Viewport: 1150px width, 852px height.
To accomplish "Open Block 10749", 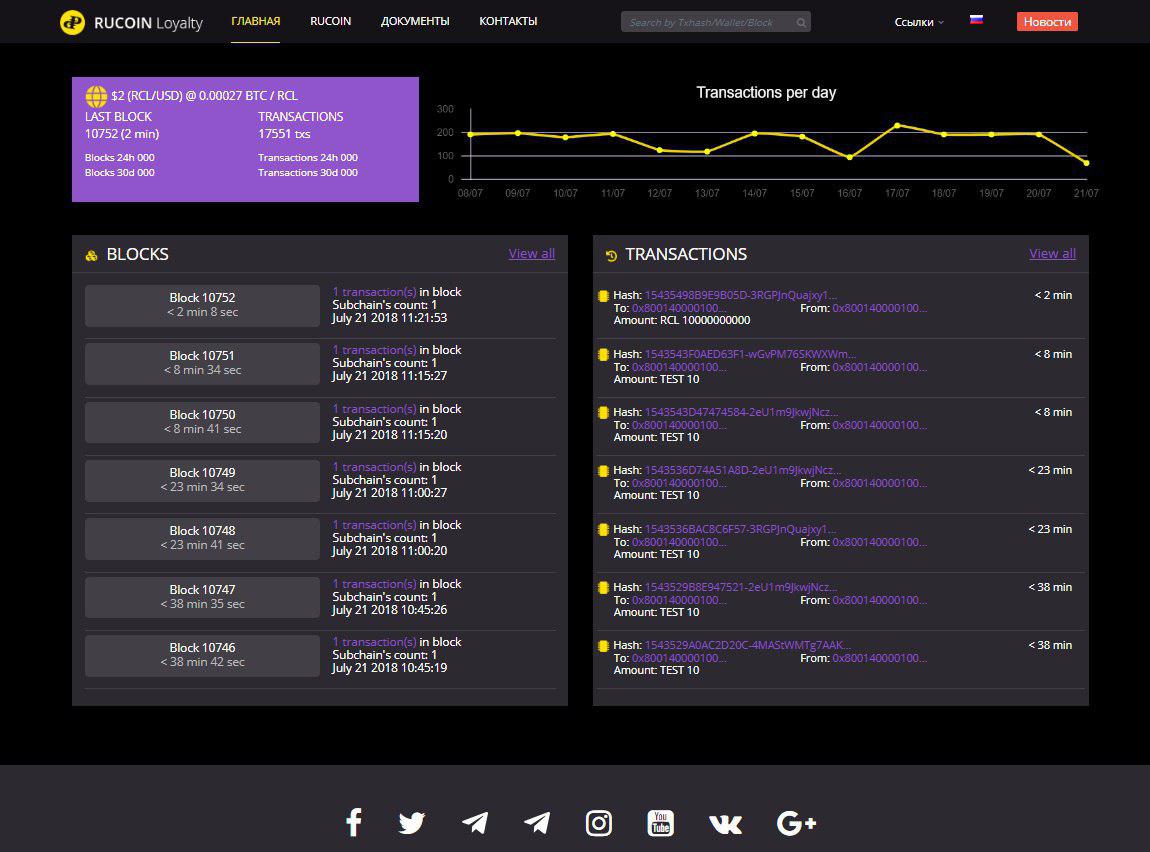I will [x=202, y=480].
